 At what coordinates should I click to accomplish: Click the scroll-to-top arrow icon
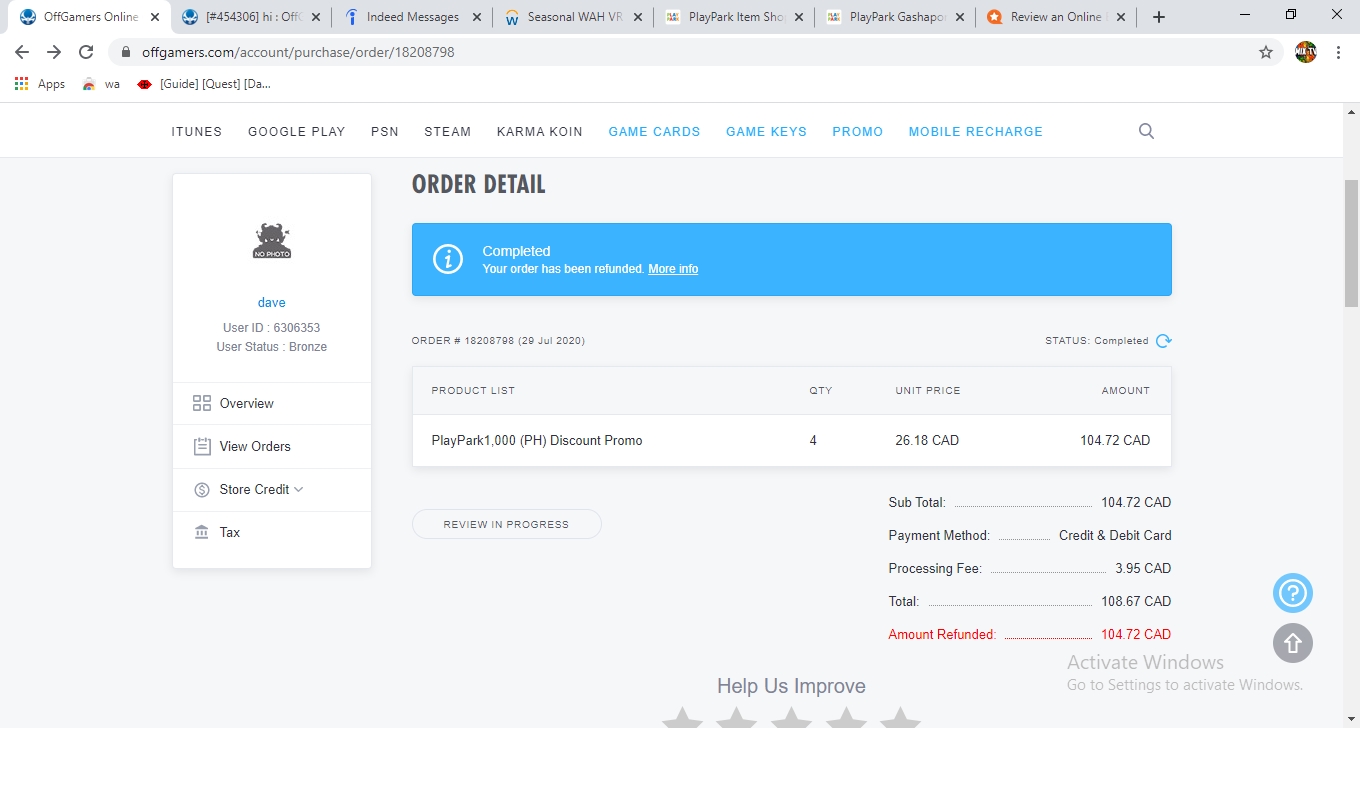click(x=1292, y=643)
